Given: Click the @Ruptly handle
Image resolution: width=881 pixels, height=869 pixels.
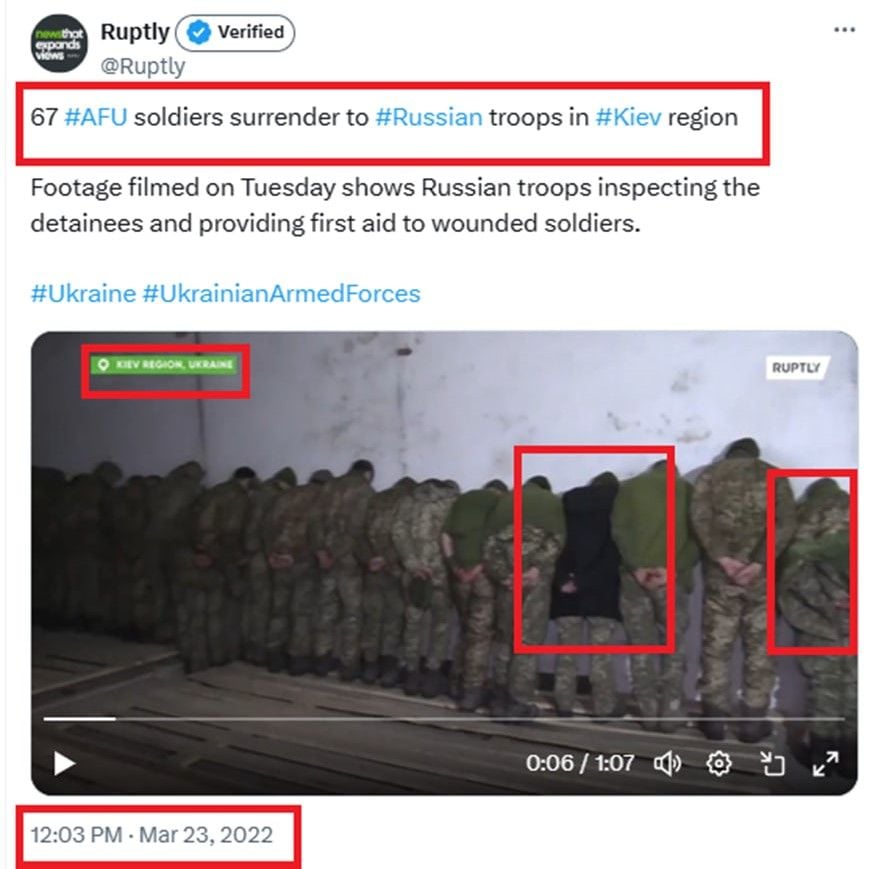Looking at the screenshot, I should pos(143,66).
